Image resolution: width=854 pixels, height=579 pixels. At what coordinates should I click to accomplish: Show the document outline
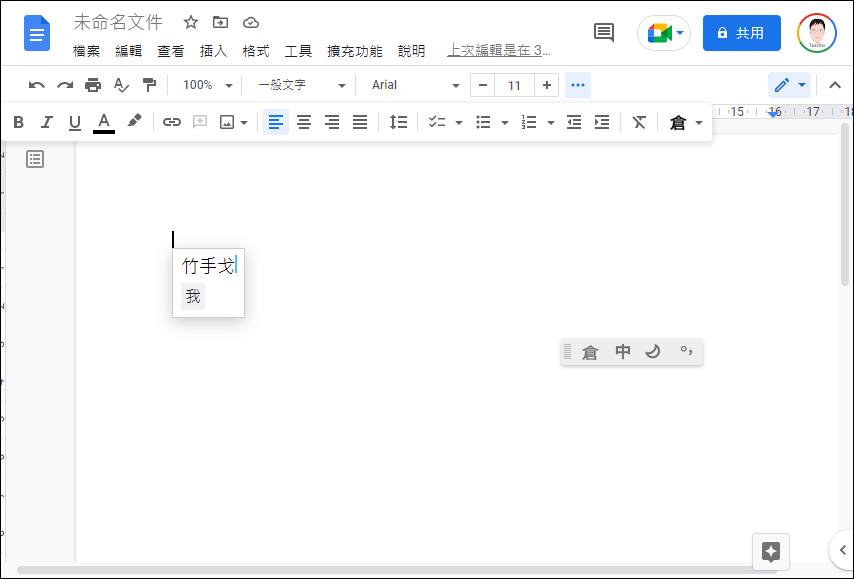[x=35, y=159]
